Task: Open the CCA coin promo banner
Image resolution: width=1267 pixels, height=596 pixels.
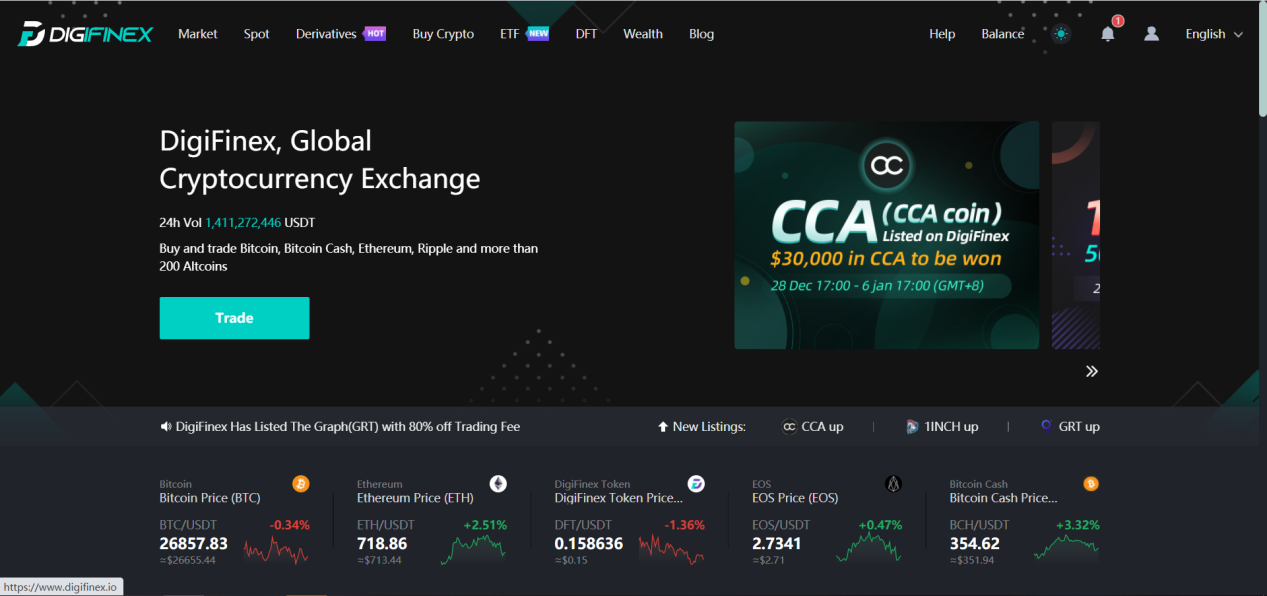Action: [886, 235]
